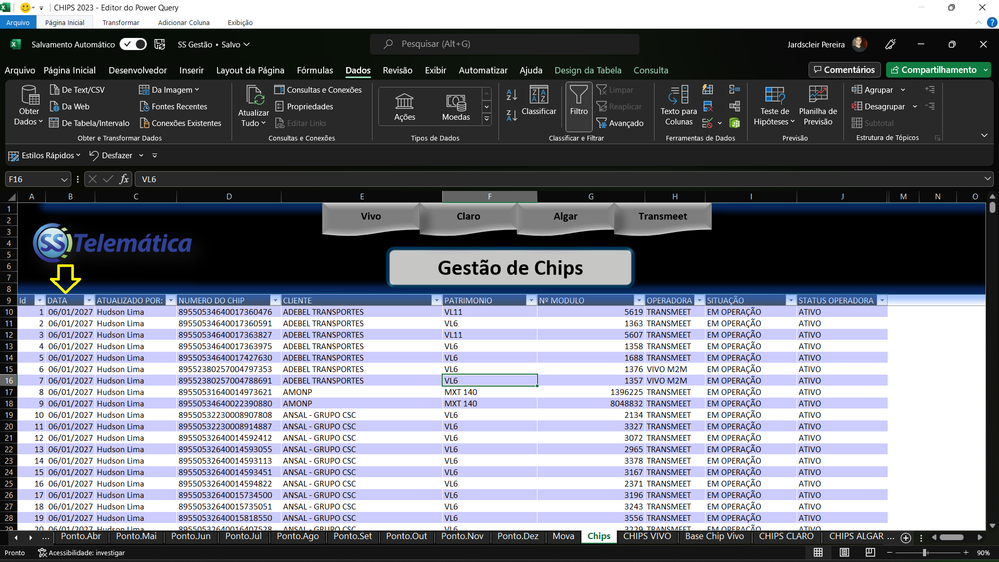Viewport: 999px width, 562px height.
Task: Open Avançado filter options
Action: [620, 123]
